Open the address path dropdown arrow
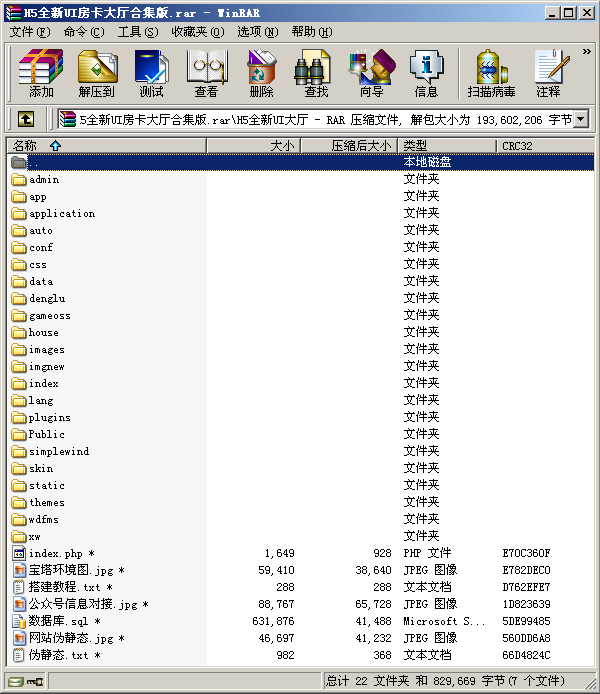 point(581,119)
